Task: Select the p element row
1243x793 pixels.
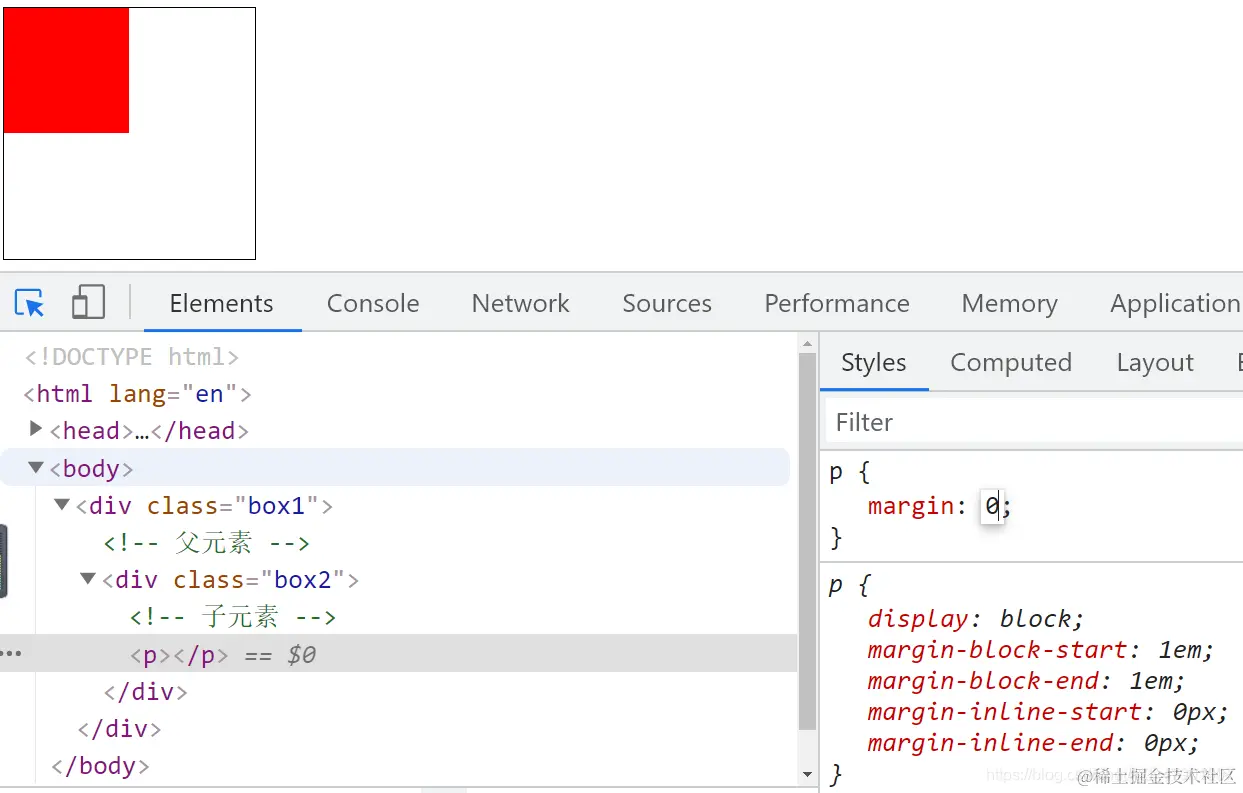Action: [x=398, y=655]
